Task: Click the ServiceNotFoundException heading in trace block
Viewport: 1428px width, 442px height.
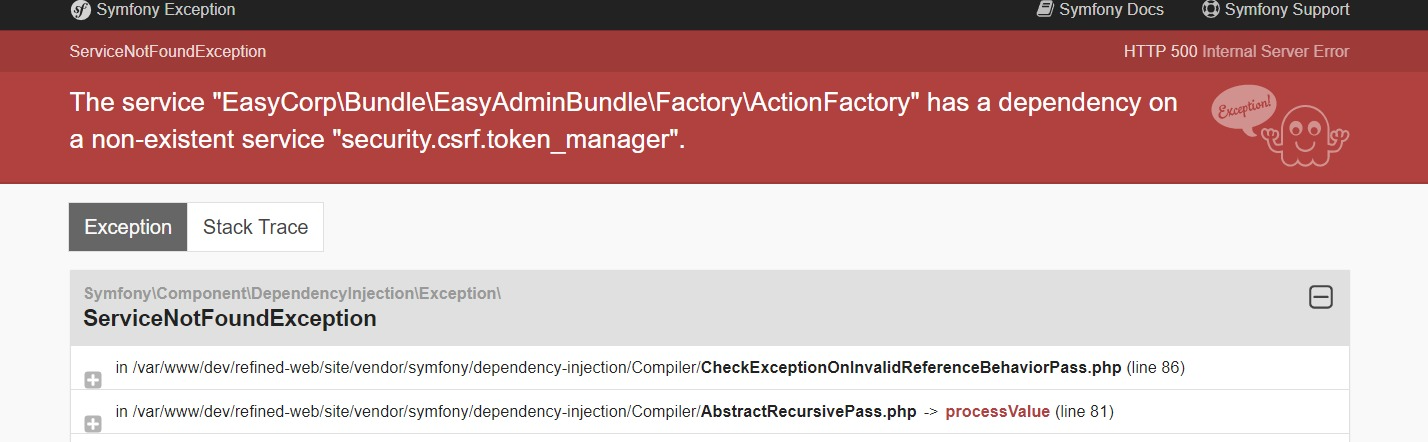Action: click(x=230, y=319)
